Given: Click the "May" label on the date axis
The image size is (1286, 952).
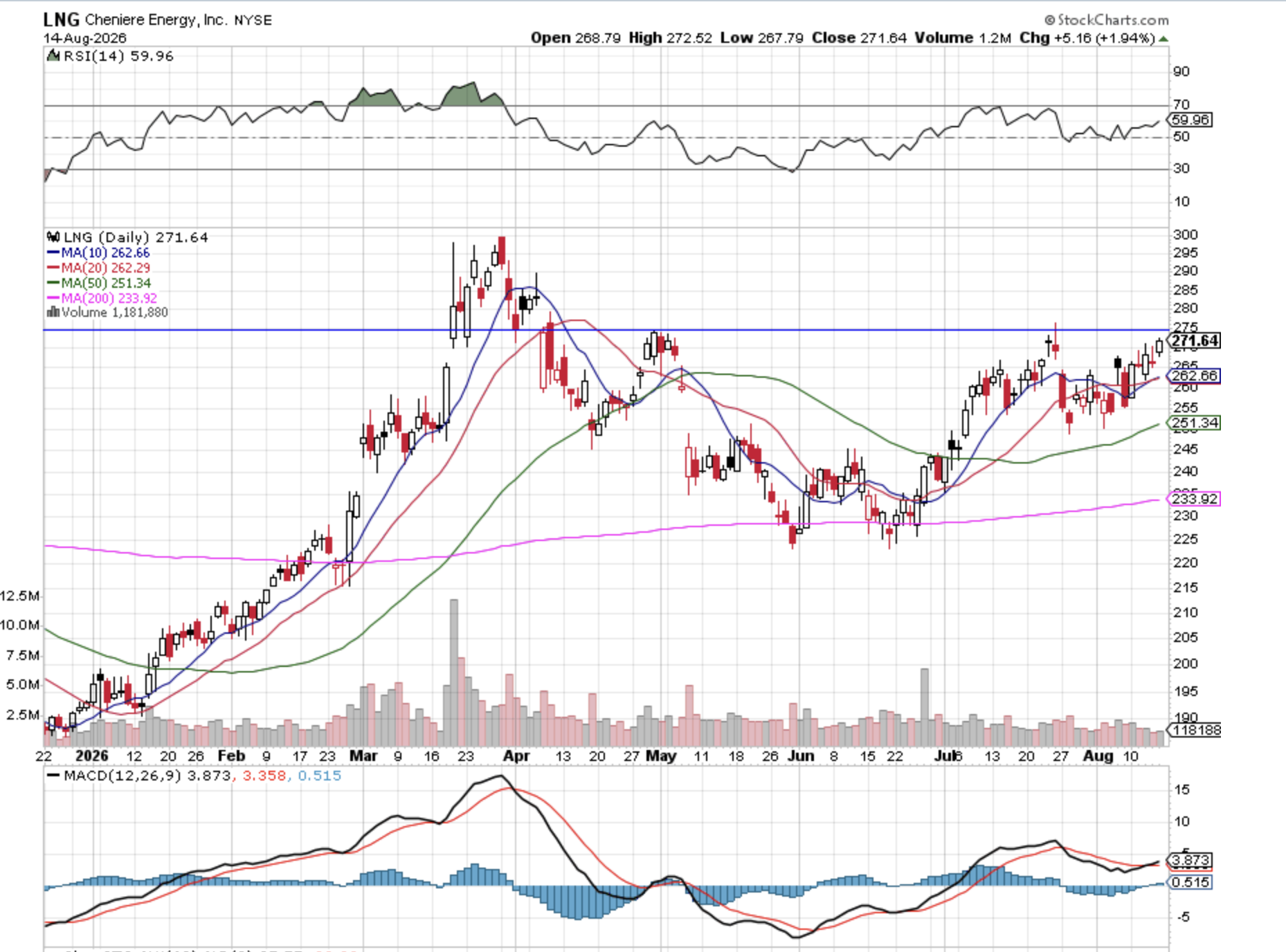Looking at the screenshot, I should pos(661,756).
